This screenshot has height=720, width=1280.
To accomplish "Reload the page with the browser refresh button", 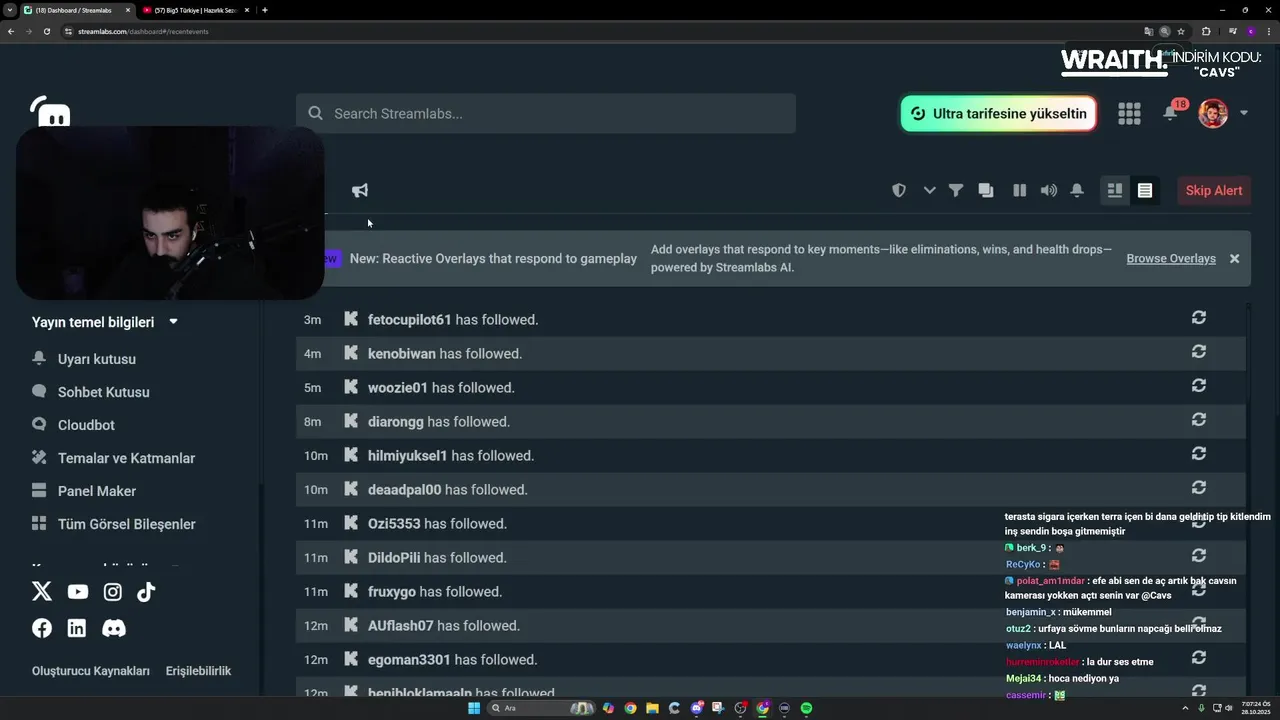I will pyautogui.click(x=46, y=31).
